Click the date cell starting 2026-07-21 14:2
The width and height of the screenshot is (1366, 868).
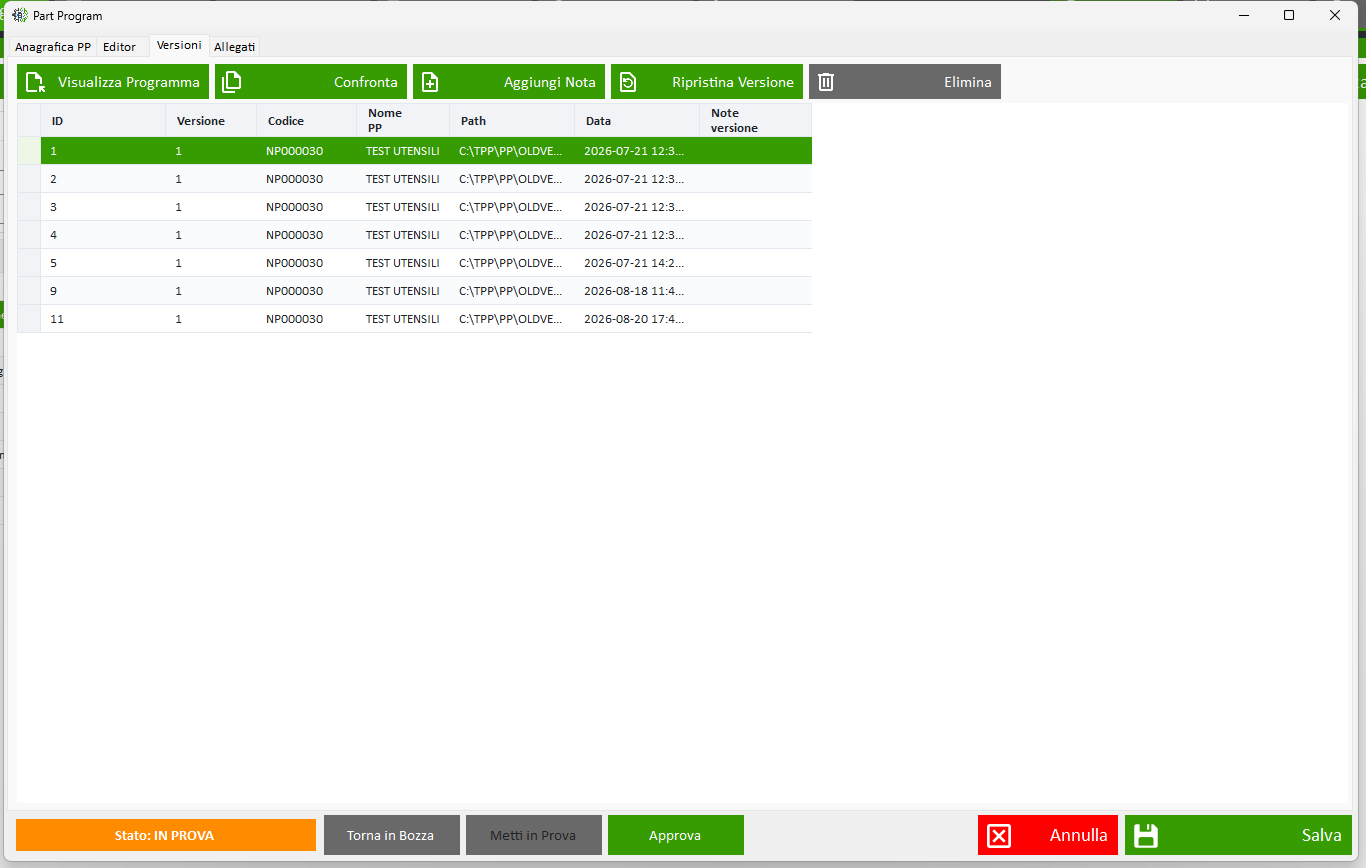tap(637, 263)
